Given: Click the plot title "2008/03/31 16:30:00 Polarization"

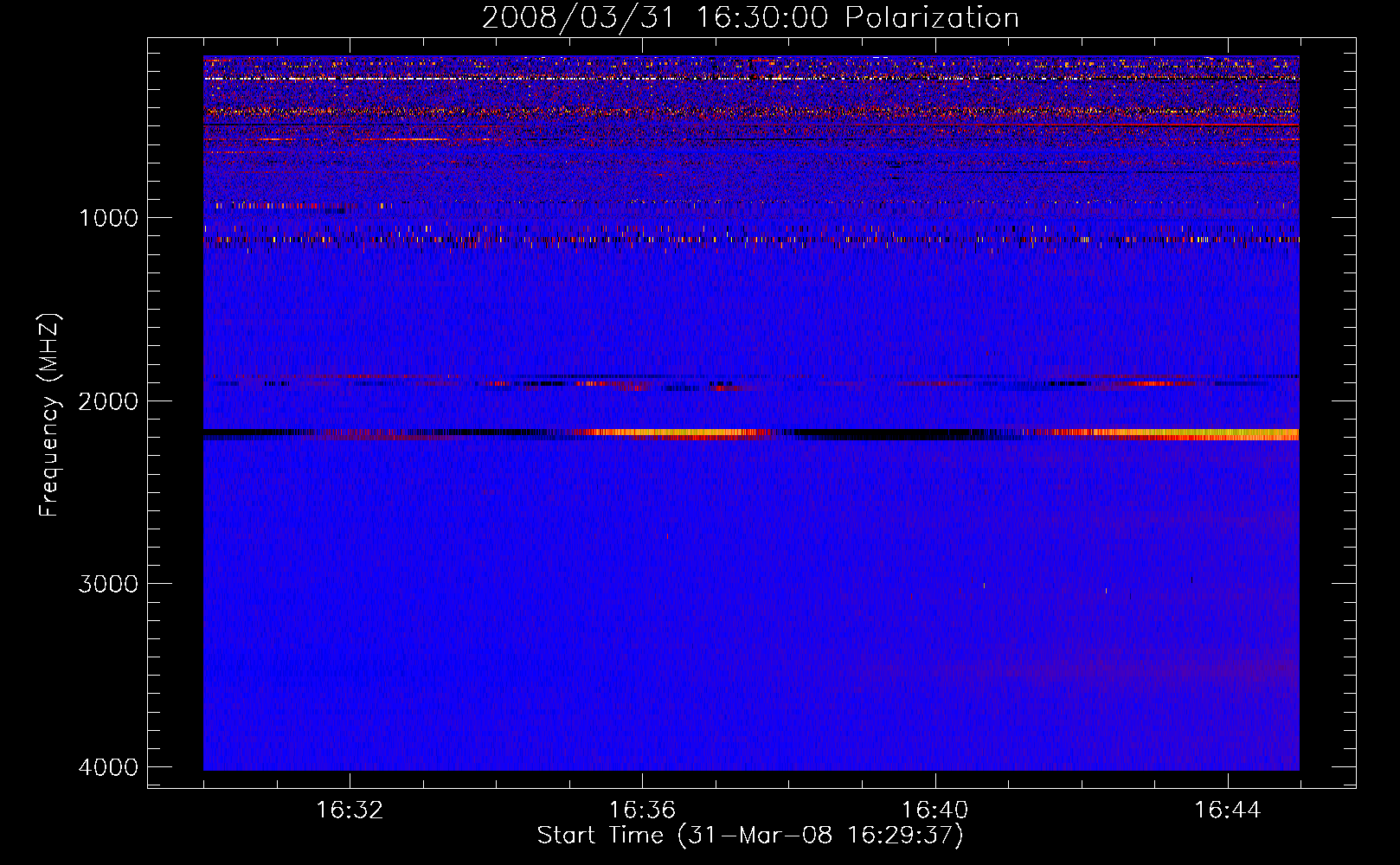Looking at the screenshot, I should pos(750,17).
